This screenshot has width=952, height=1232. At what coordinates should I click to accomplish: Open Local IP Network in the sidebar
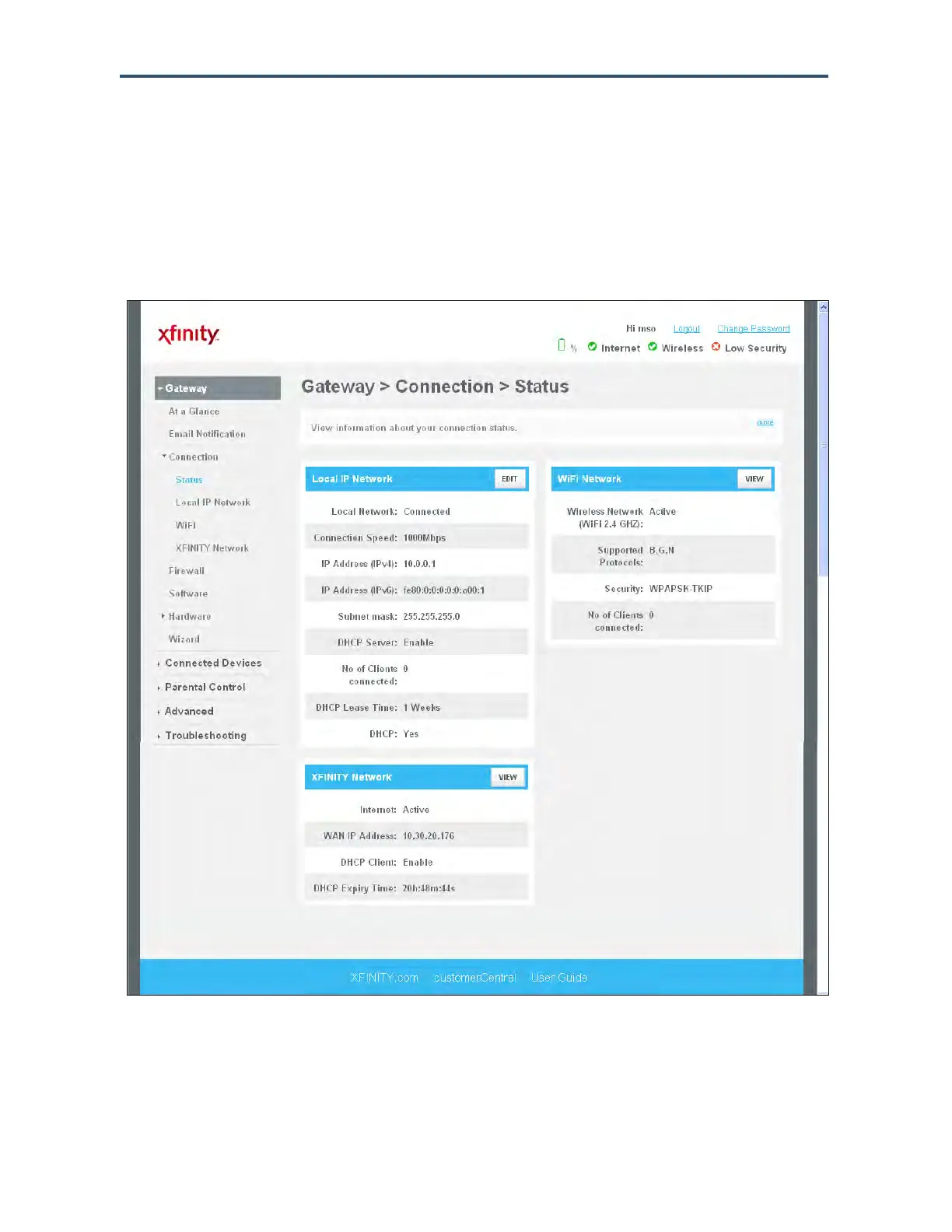pyautogui.click(x=213, y=502)
